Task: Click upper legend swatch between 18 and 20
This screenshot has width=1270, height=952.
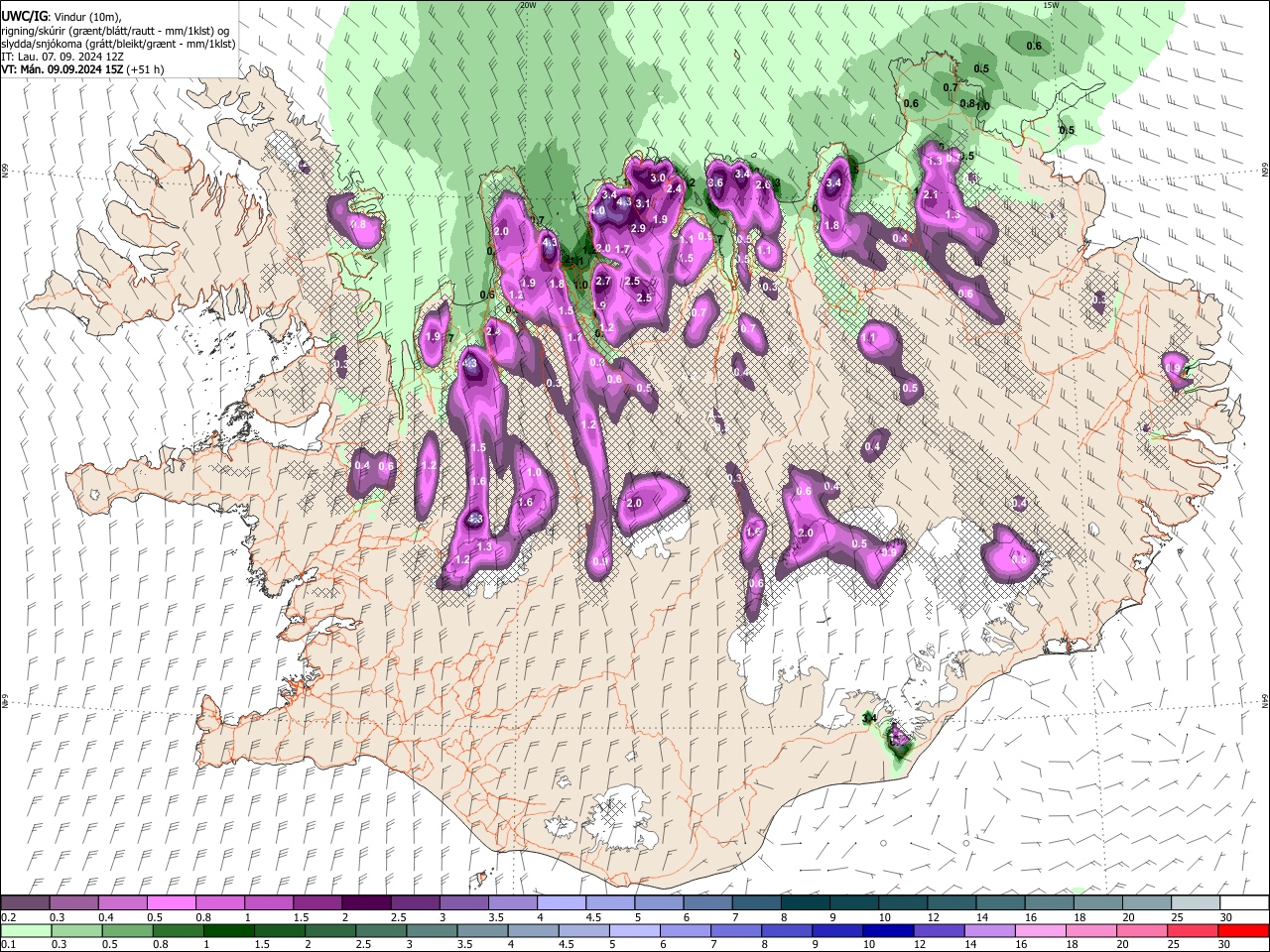Action: [1098, 902]
